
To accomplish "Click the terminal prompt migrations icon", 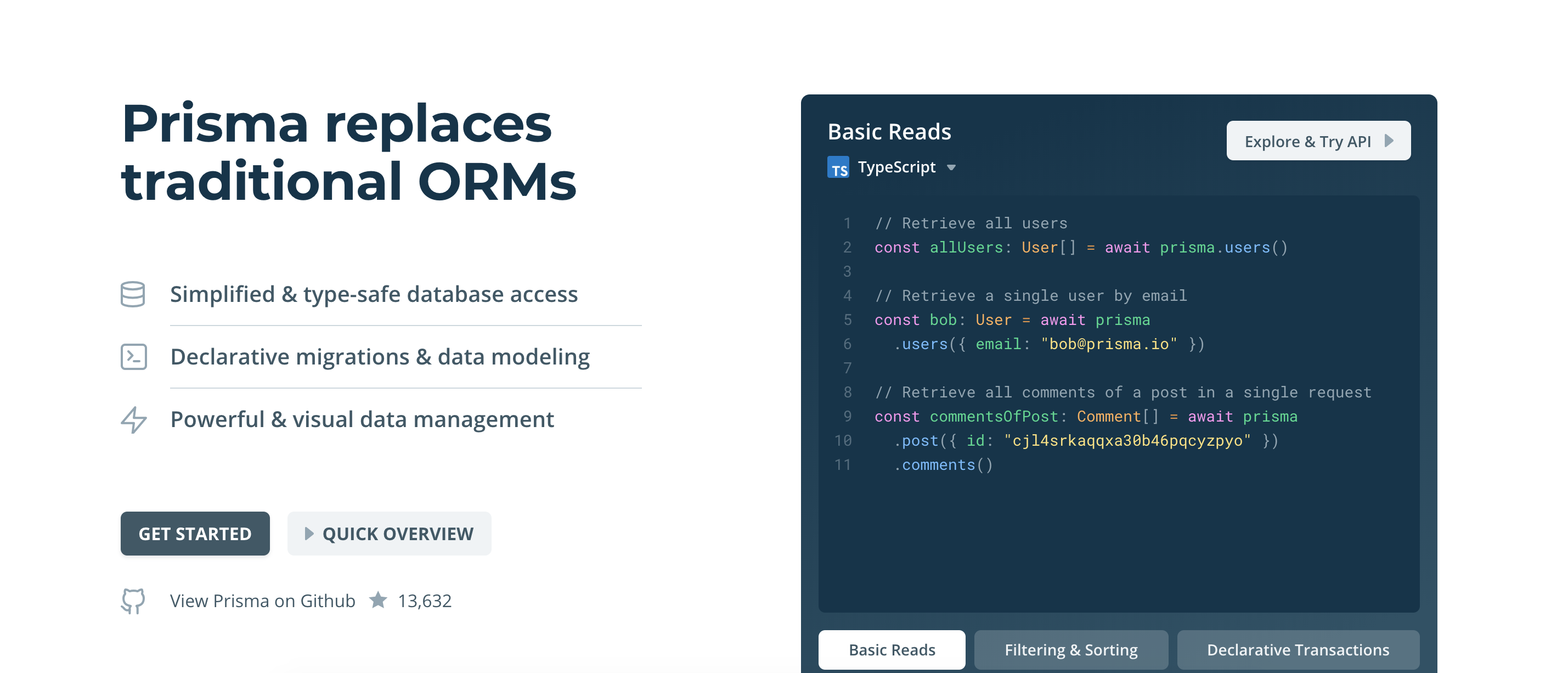I will coord(134,357).
